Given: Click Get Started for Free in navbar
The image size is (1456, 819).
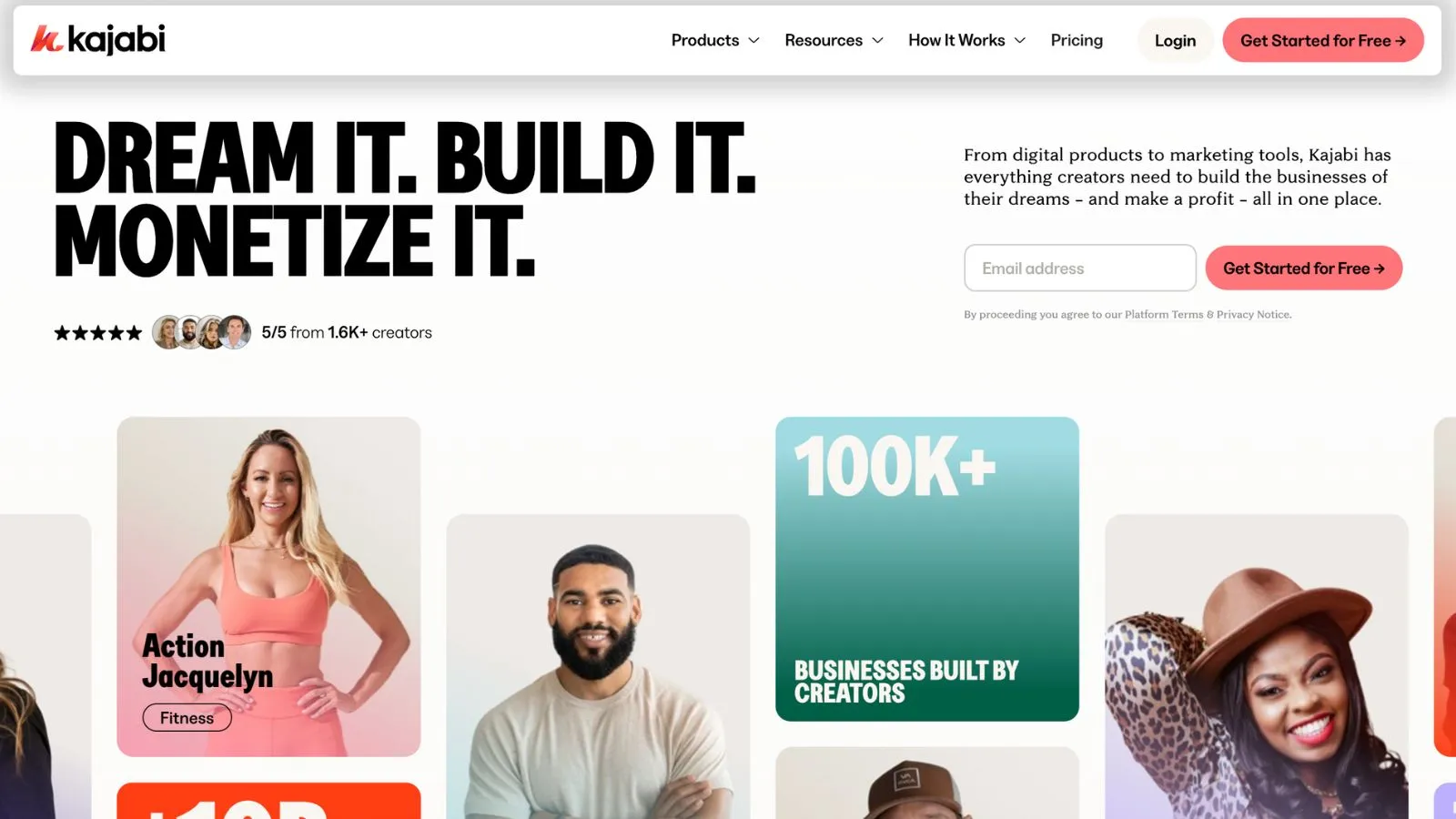Looking at the screenshot, I should click(1323, 40).
